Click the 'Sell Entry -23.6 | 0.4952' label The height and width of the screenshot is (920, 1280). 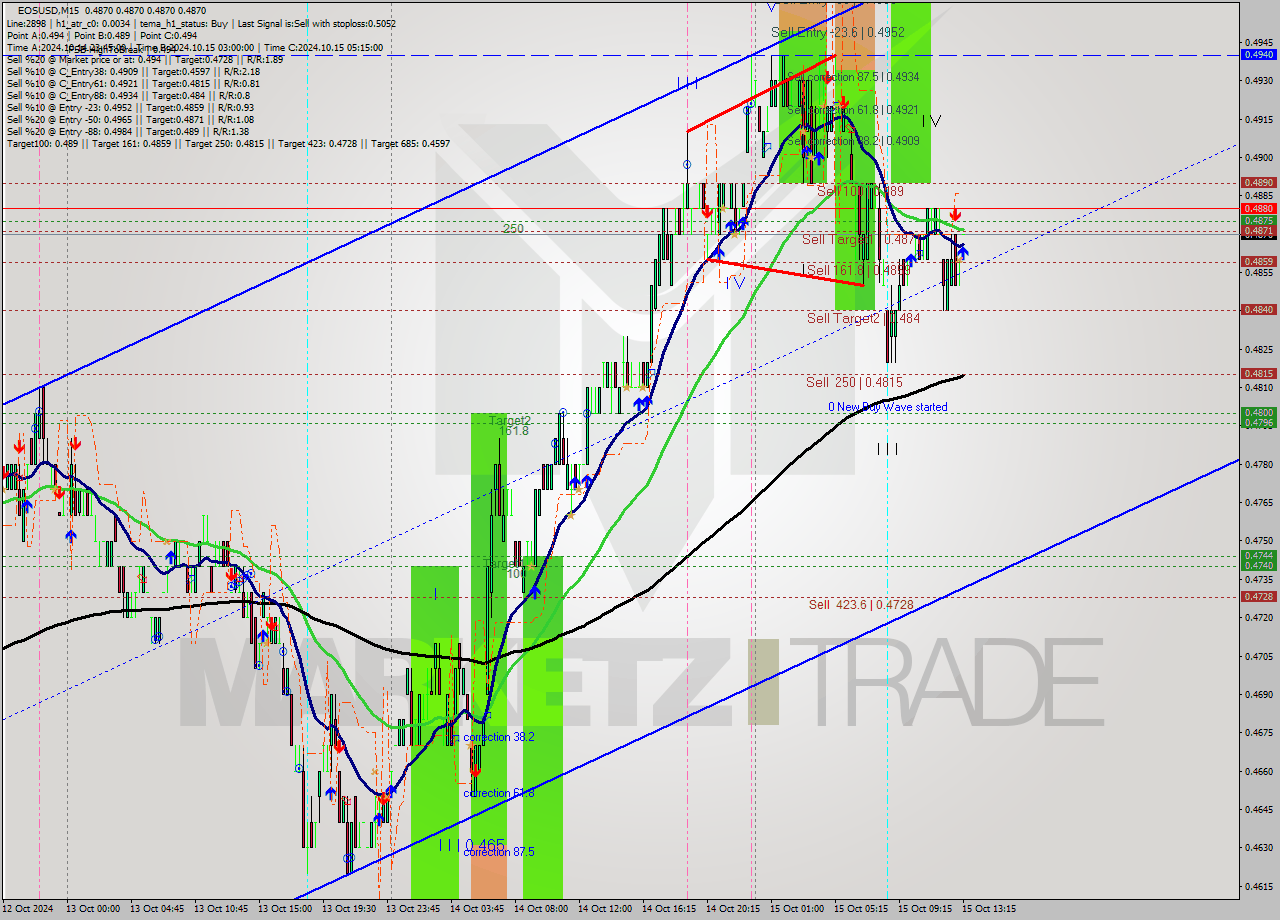(x=838, y=32)
